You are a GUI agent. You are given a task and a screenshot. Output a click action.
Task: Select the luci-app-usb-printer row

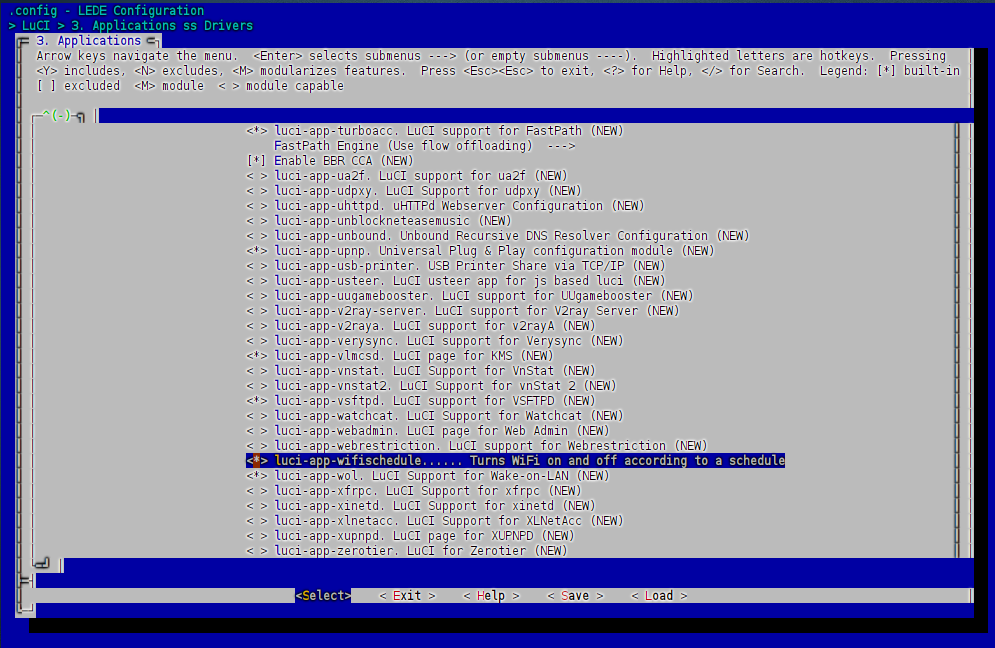pos(456,266)
